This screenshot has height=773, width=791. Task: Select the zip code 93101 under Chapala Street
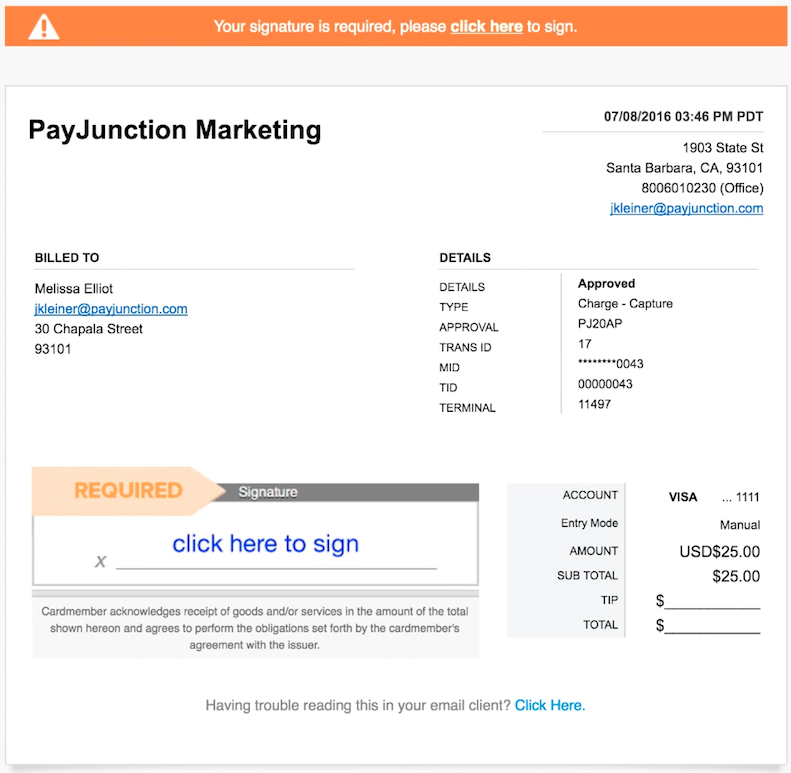[52, 349]
